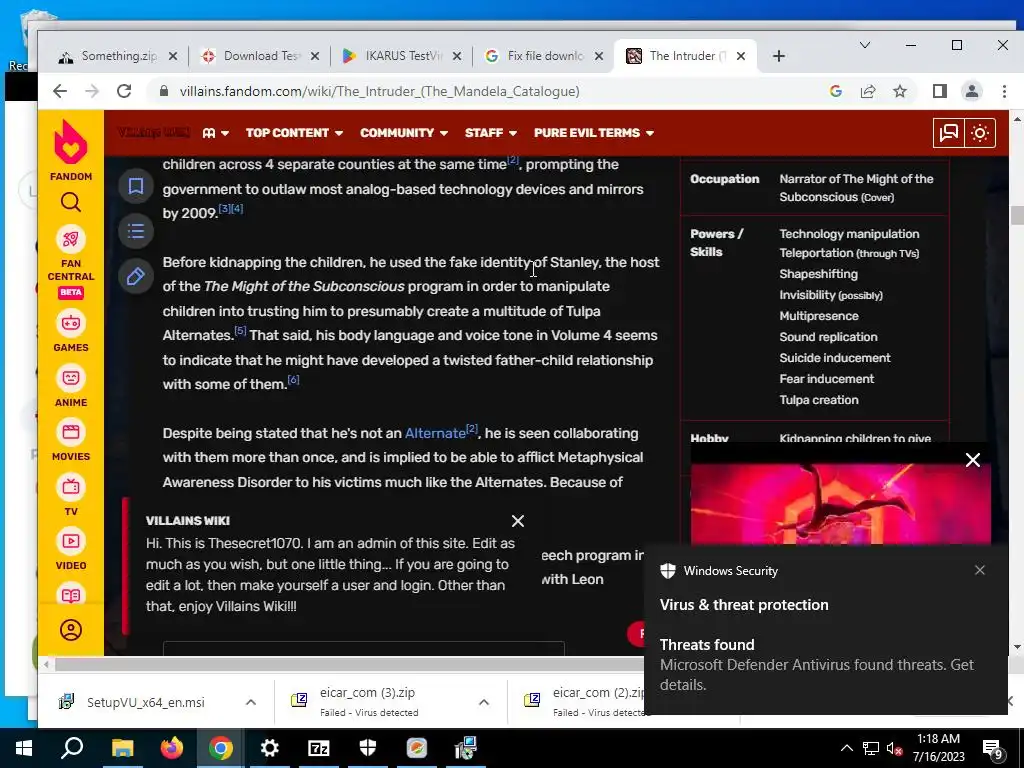
Task: Show hidden system tray icons
Action: pyautogui.click(x=846, y=748)
